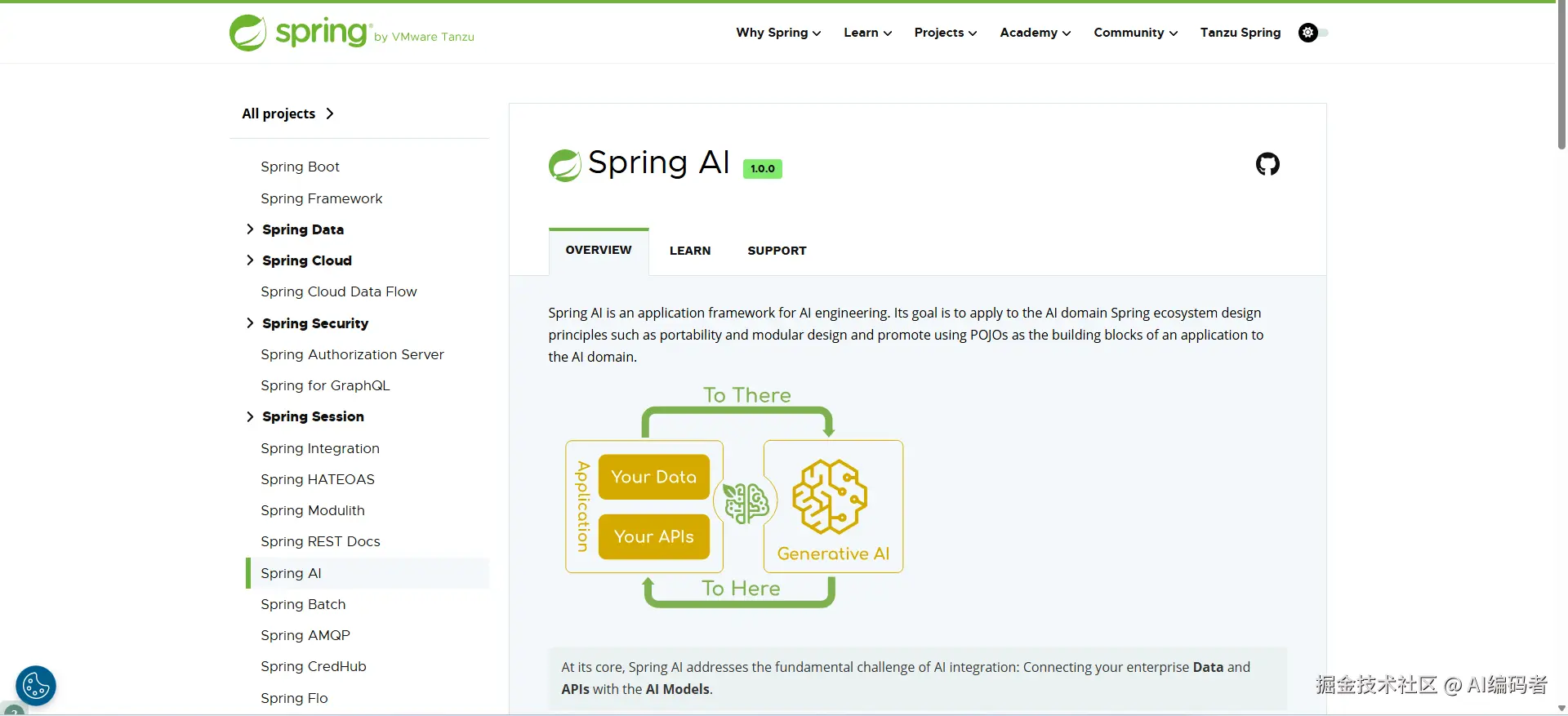Open Spring Framework in the sidebar
This screenshot has width=1568, height=716.
[x=321, y=198]
